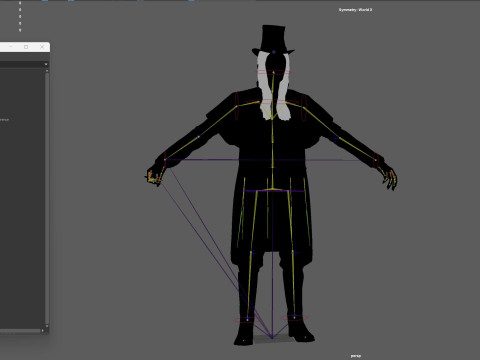Minimize the floating panel window
Screen dimensions: 480x360
tap(10, 47)
